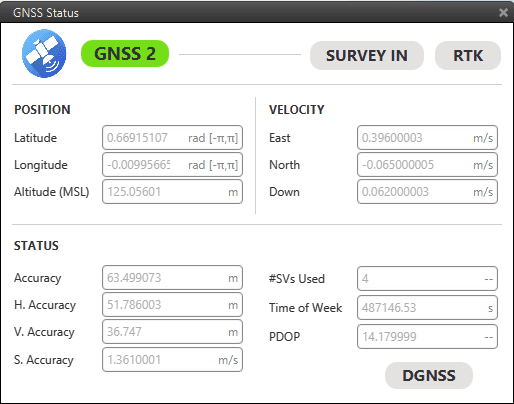Viewport: 514px width, 404px height.
Task: Click the Accuracy value field
Action: tap(172, 278)
